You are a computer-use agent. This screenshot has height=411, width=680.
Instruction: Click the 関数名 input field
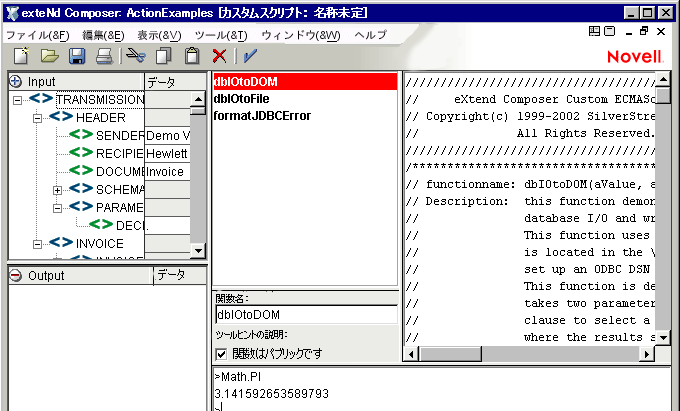pos(306,315)
